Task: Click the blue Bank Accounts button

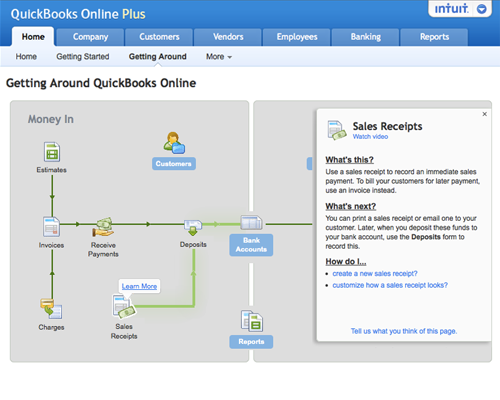Action: [251, 245]
